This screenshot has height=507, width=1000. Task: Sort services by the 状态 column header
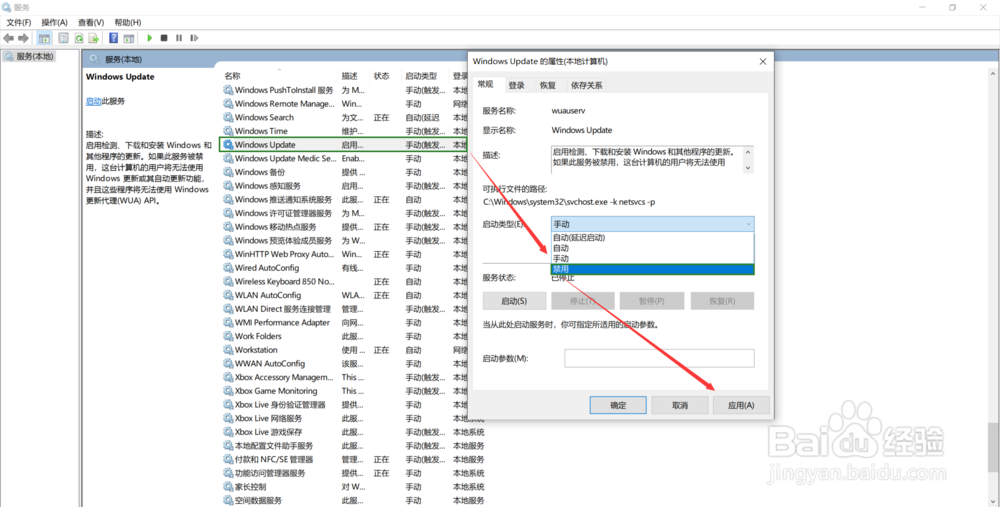386,76
